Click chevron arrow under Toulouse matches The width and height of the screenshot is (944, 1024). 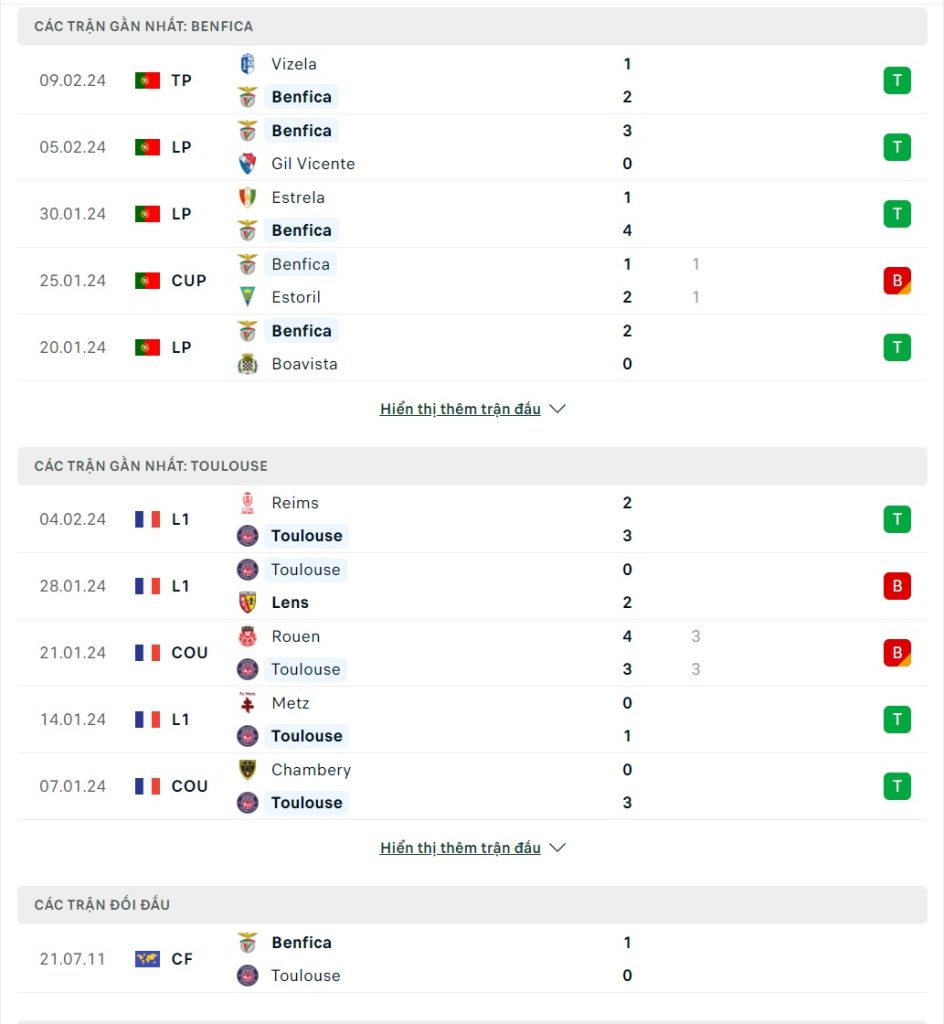(558, 848)
